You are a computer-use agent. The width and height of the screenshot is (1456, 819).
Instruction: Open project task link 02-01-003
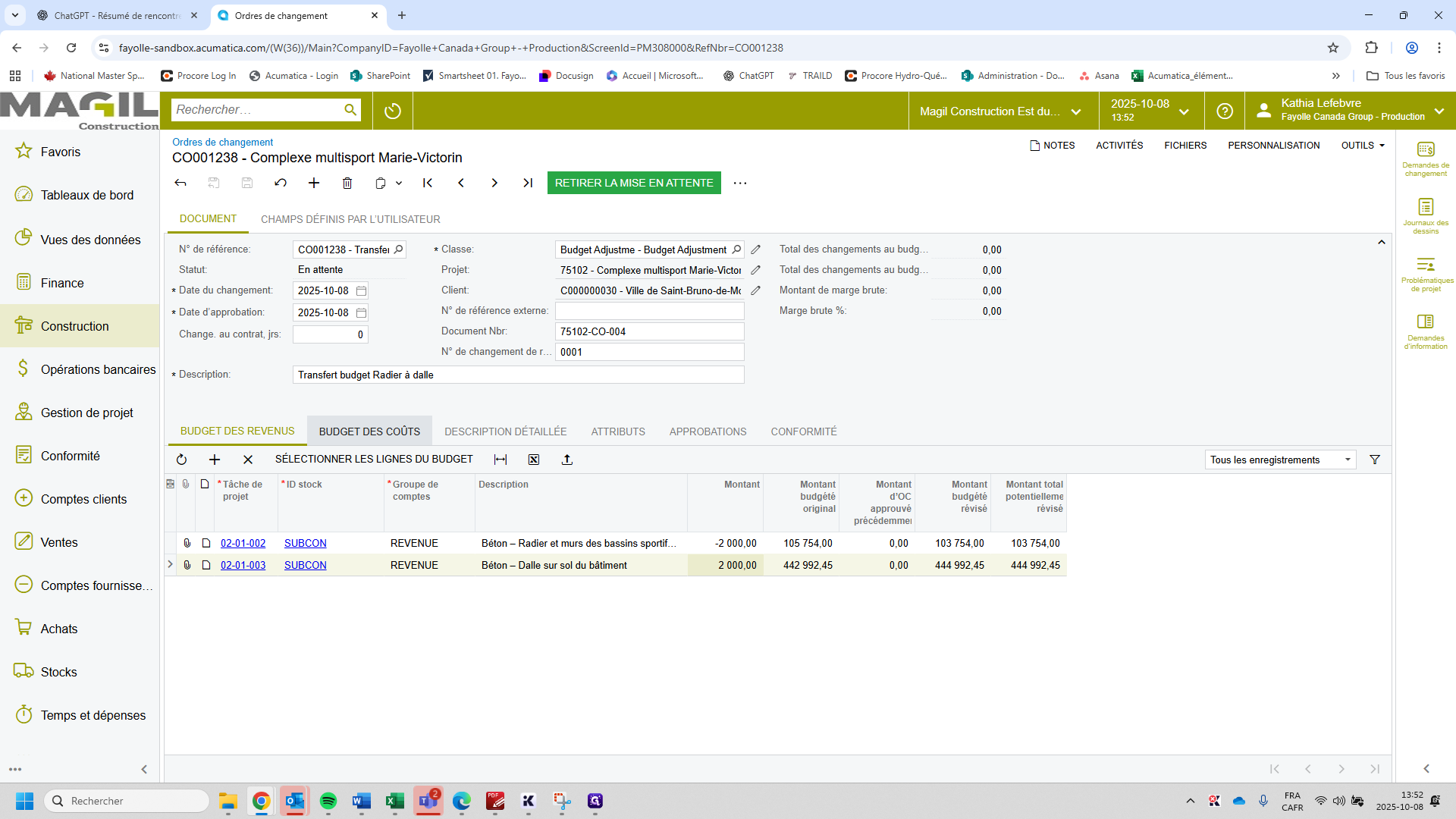[243, 565]
